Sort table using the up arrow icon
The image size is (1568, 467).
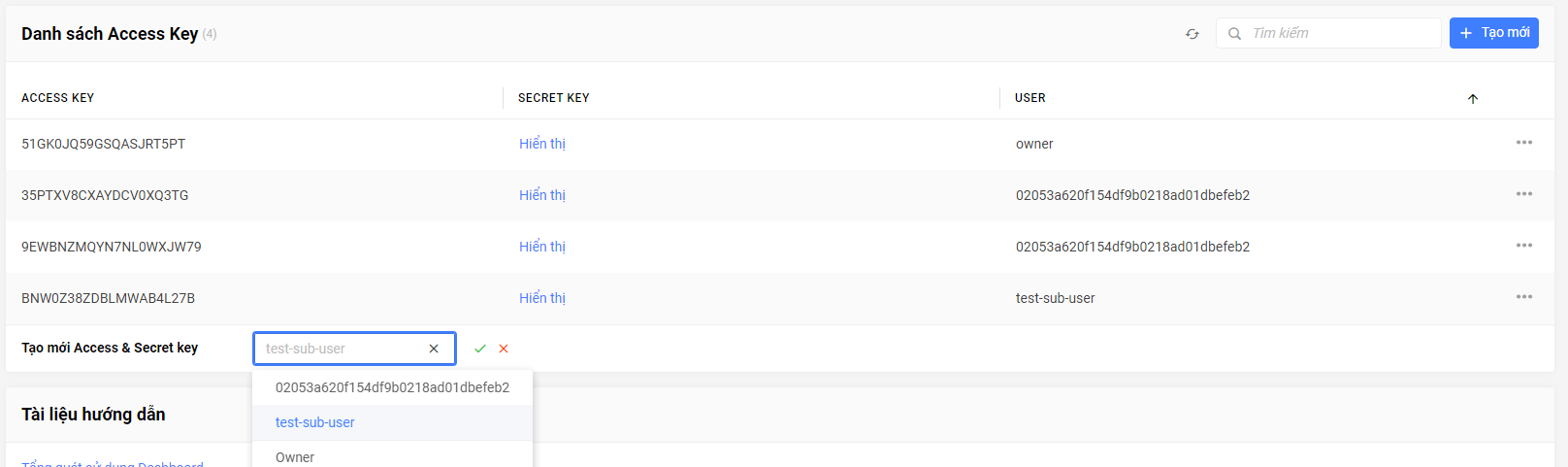point(1473,99)
